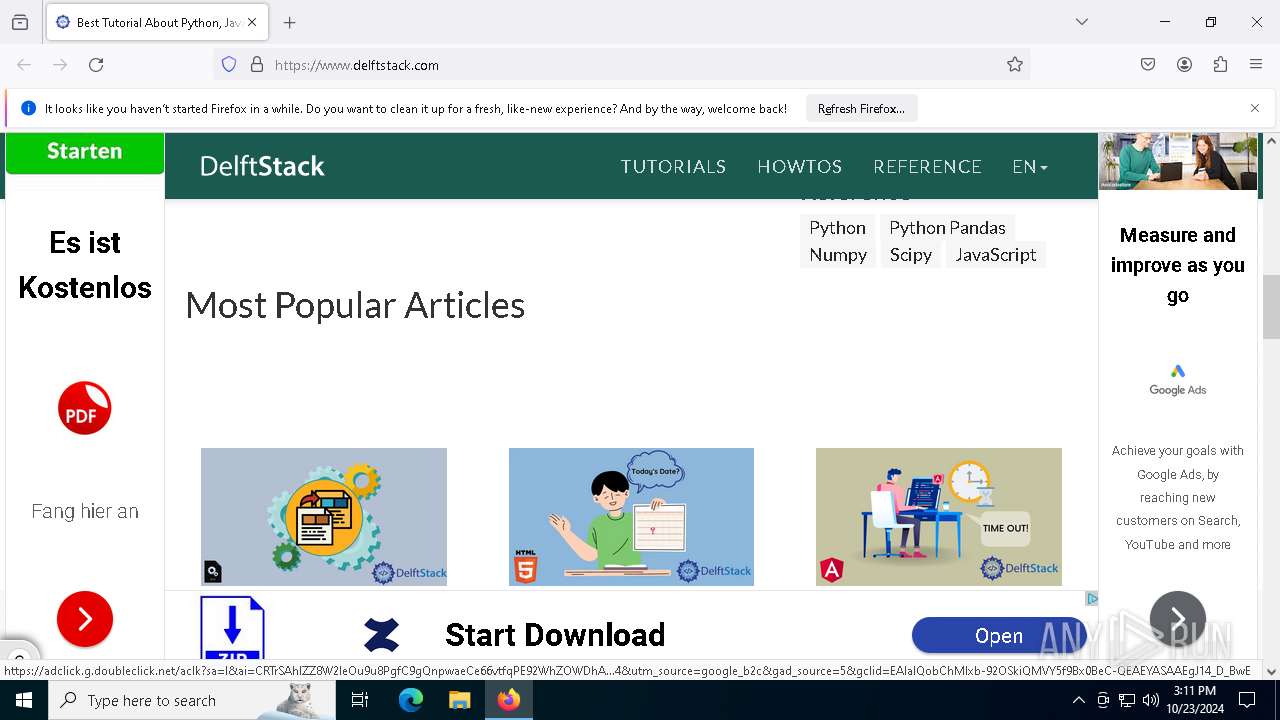The image size is (1280, 720).
Task: Expand EN language dropdown
Action: [x=1030, y=167]
